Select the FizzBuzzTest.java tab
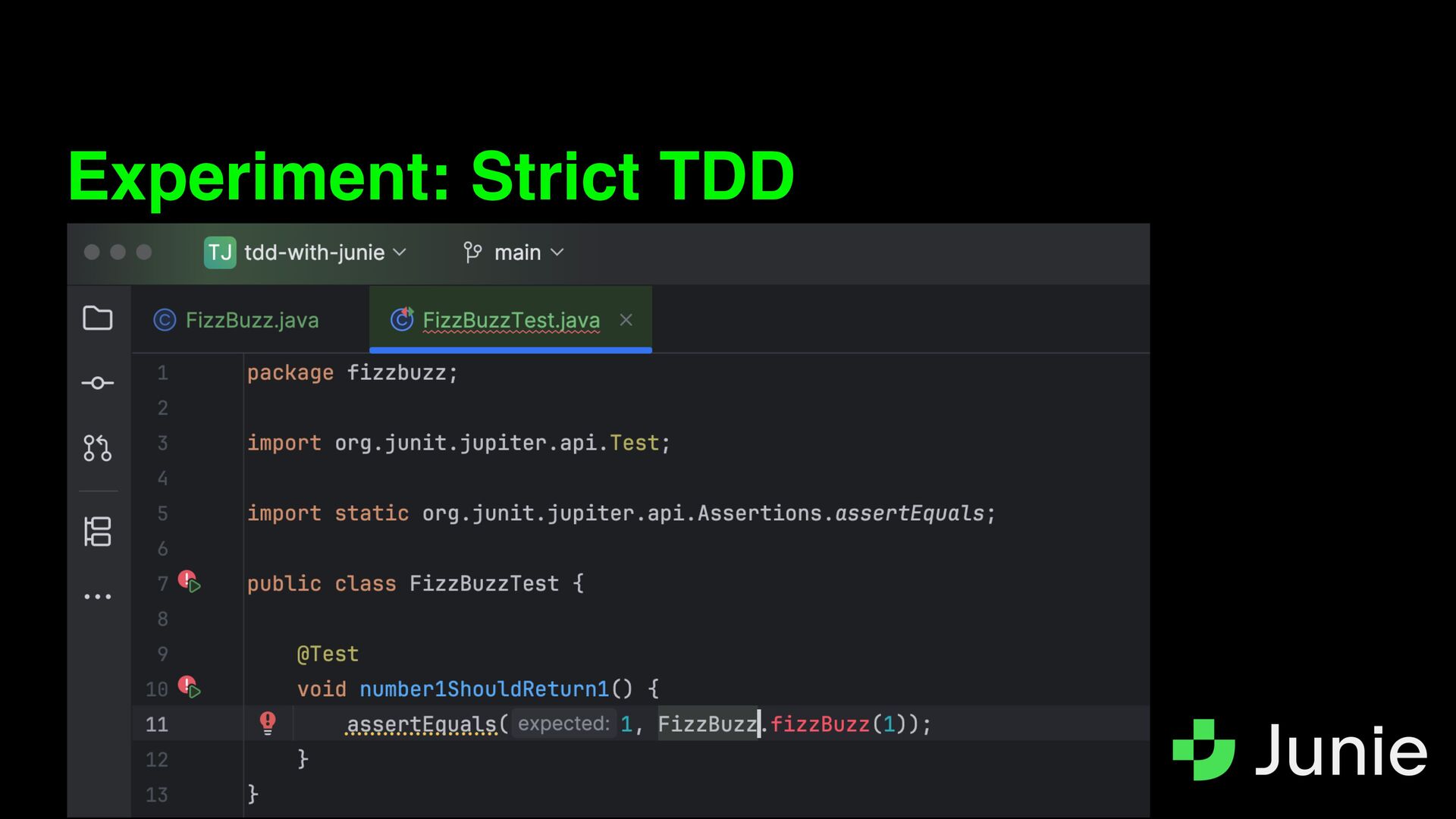The height and width of the screenshot is (819, 1456). (510, 320)
